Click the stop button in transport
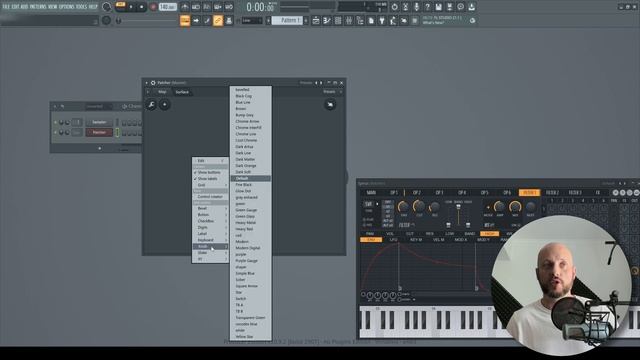 tap(141, 7)
